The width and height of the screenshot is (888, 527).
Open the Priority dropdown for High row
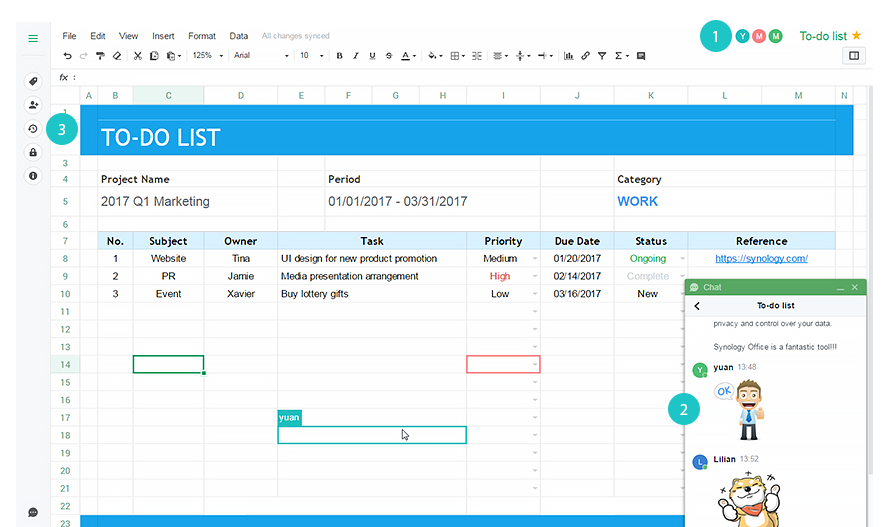pos(534,277)
